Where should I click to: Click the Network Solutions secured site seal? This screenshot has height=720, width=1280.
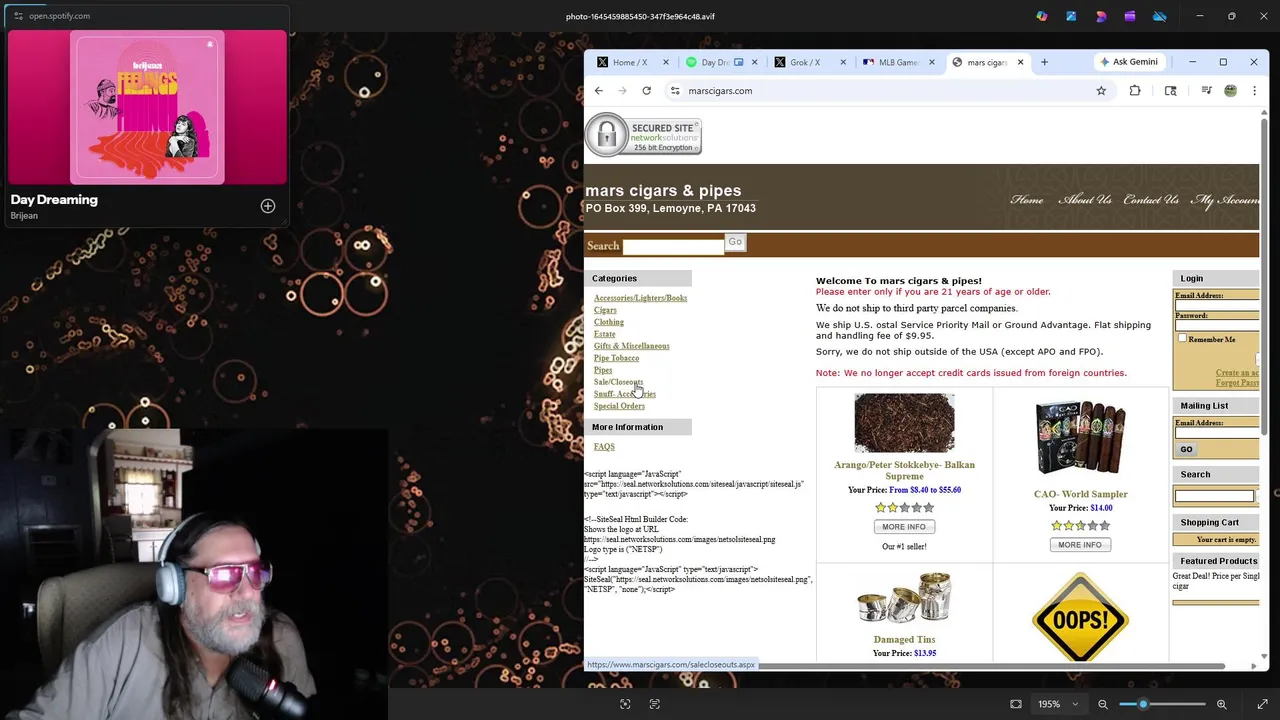643,136
